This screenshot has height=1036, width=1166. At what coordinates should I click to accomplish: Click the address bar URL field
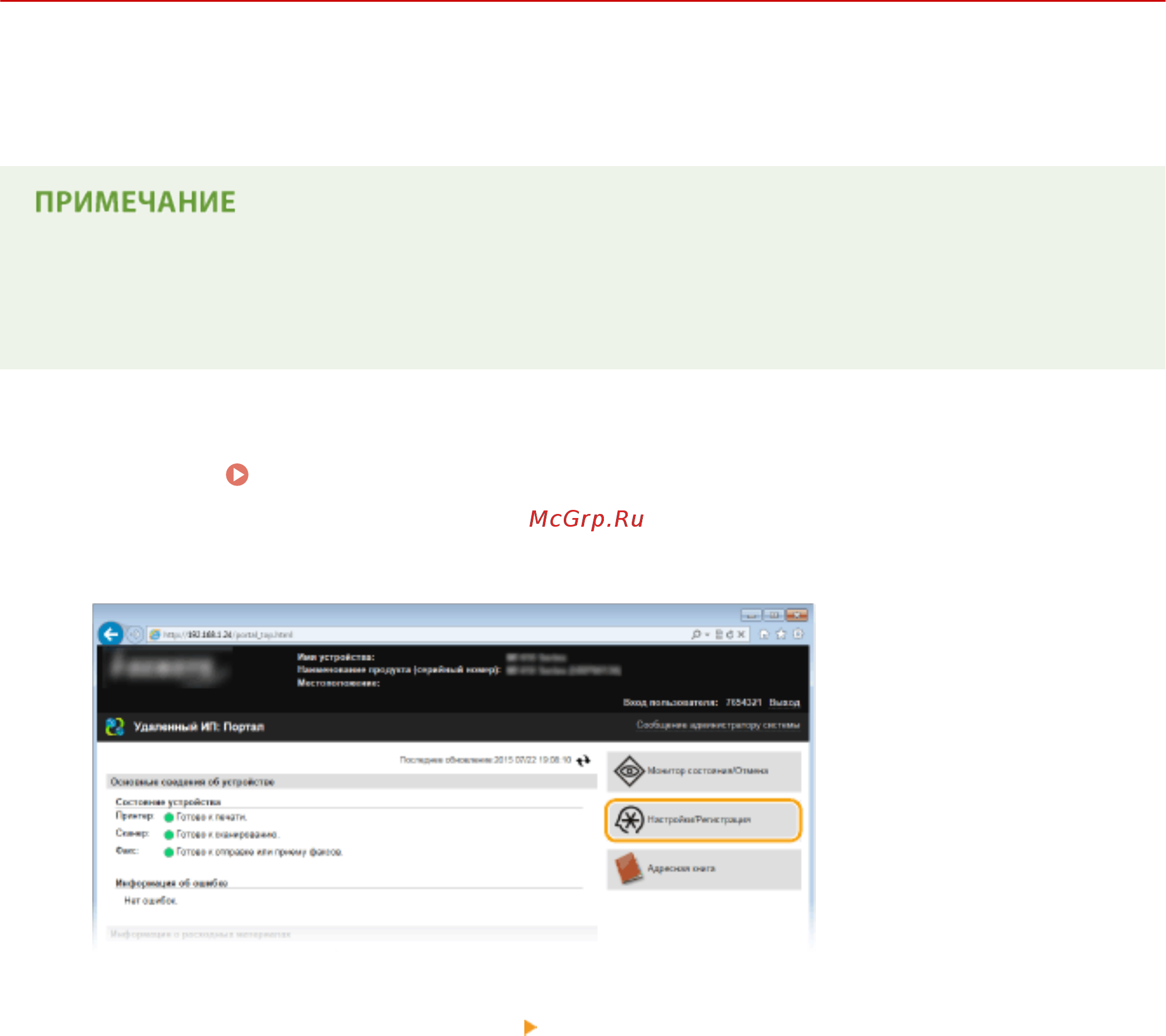click(x=447, y=635)
